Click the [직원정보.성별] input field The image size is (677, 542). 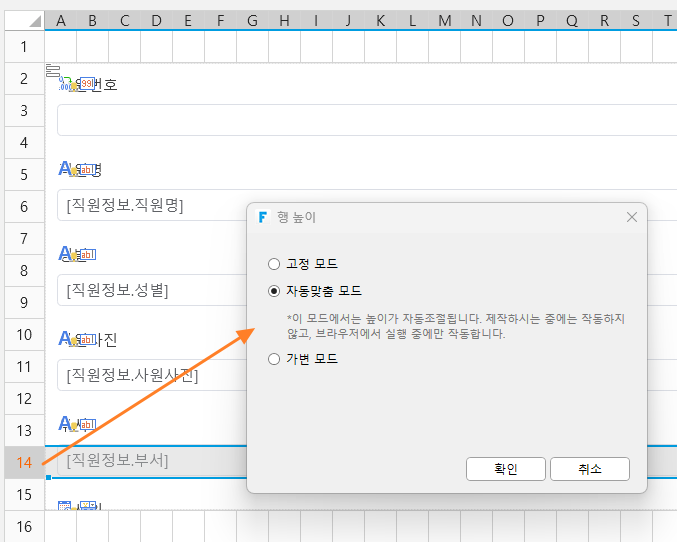click(152, 290)
